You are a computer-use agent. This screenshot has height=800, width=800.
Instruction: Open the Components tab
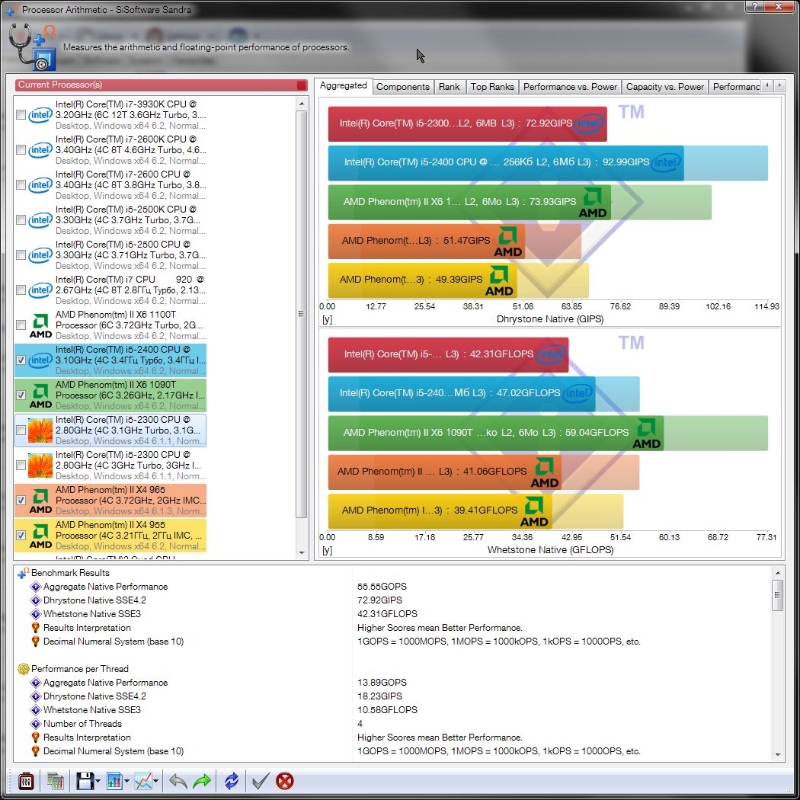403,87
